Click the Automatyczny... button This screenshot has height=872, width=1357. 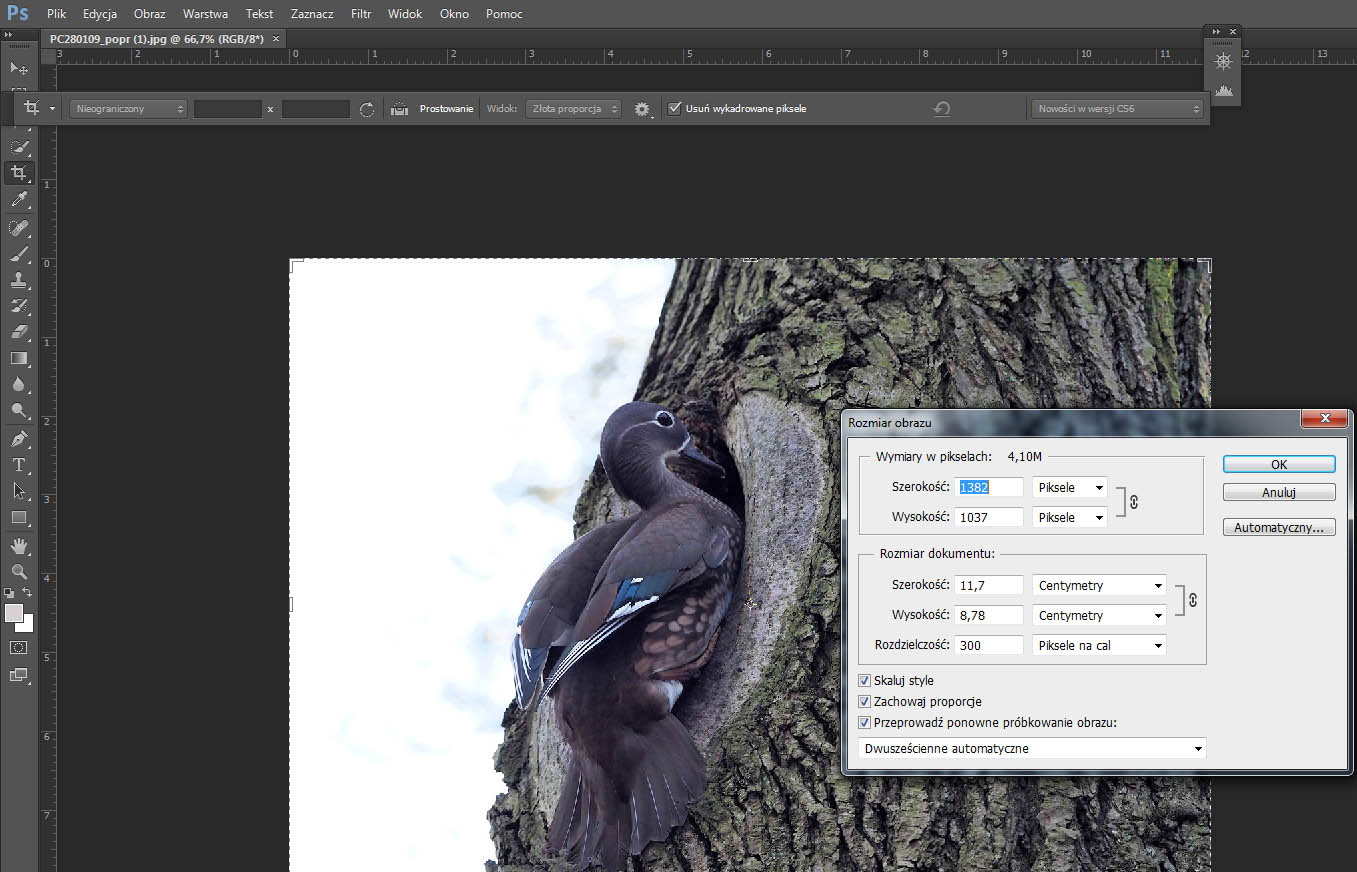[x=1278, y=527]
